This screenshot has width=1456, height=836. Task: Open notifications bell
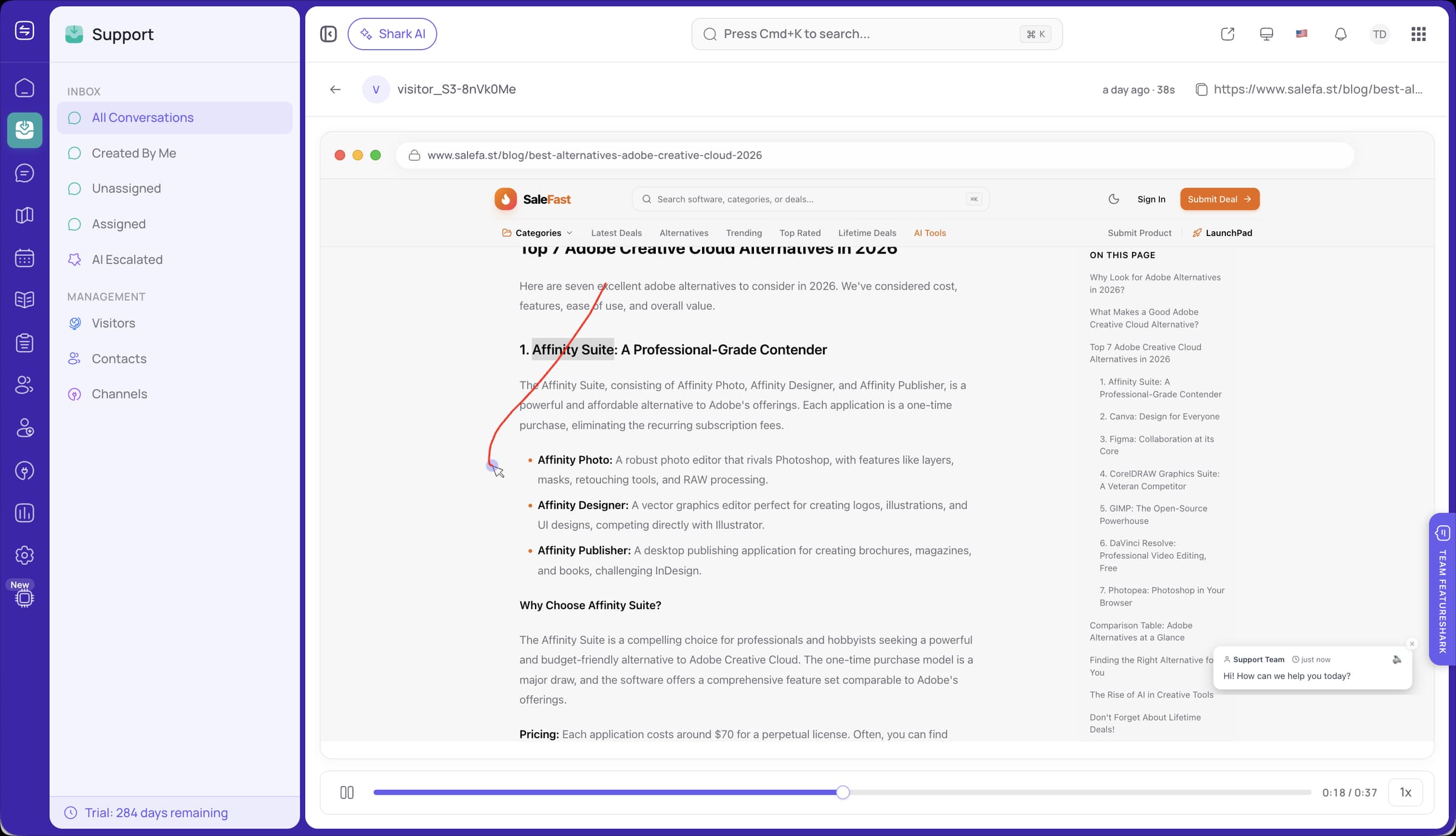coord(1341,34)
